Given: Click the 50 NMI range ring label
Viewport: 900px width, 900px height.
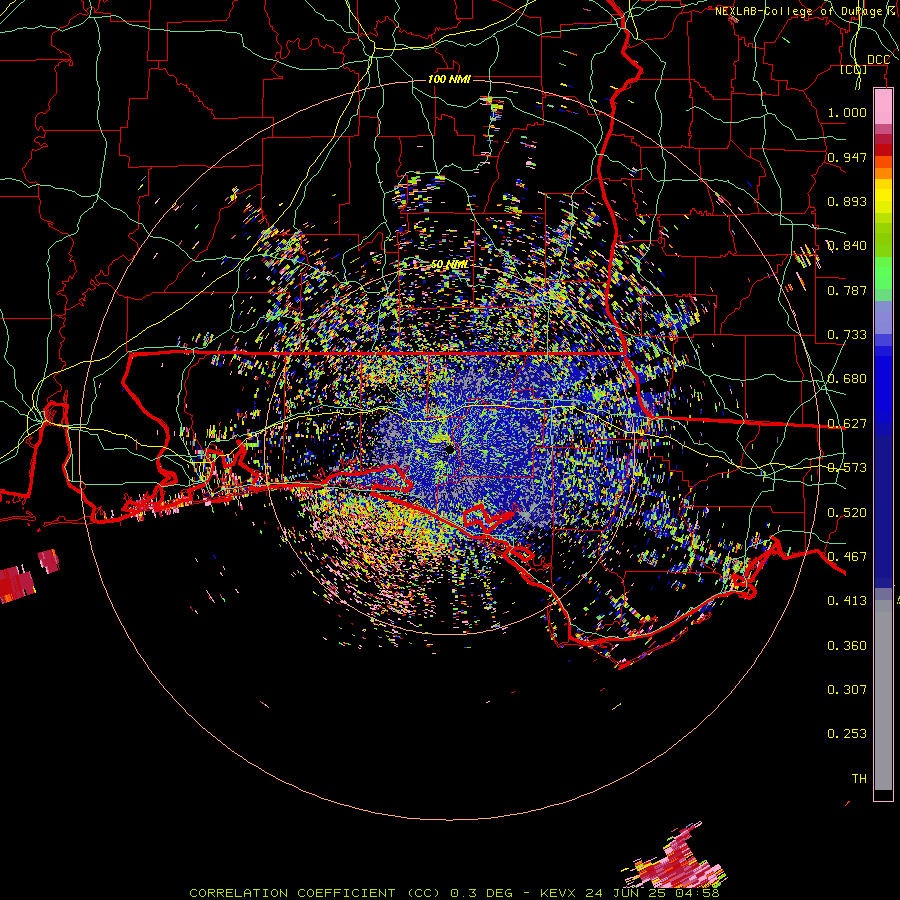Looking at the screenshot, I should point(449,264).
